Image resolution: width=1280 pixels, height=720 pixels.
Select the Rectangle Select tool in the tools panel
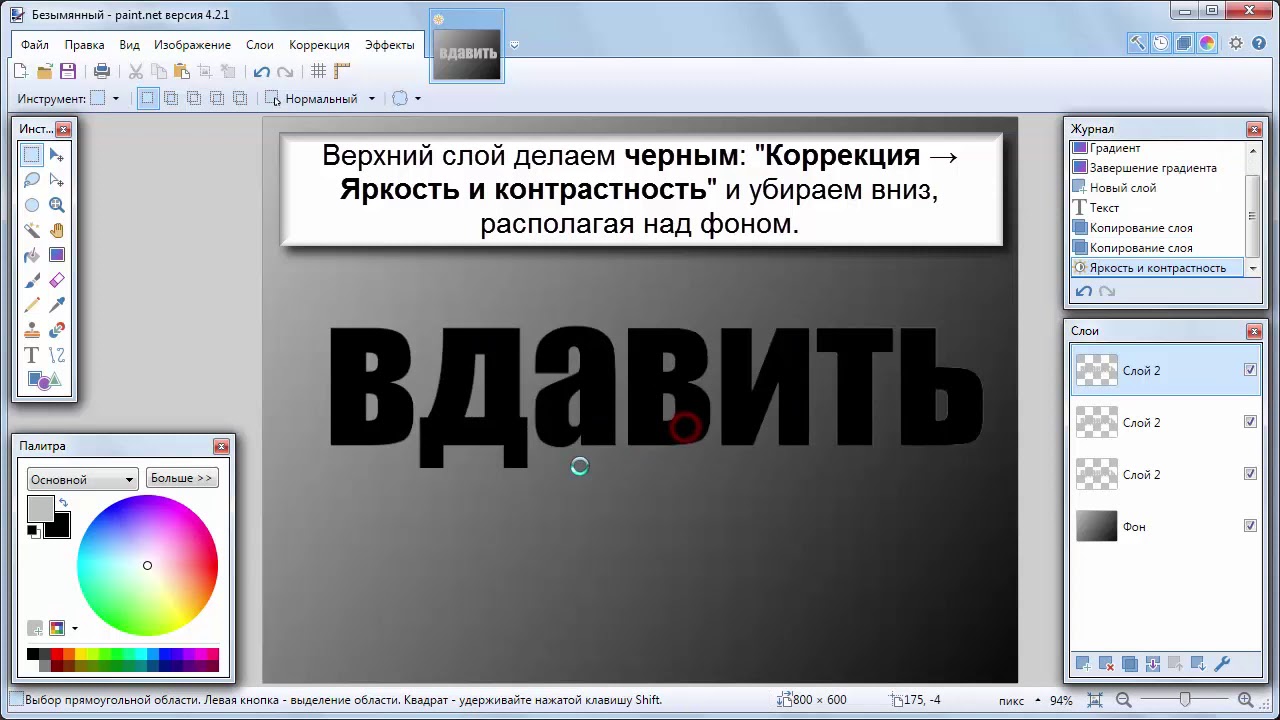[x=32, y=155]
